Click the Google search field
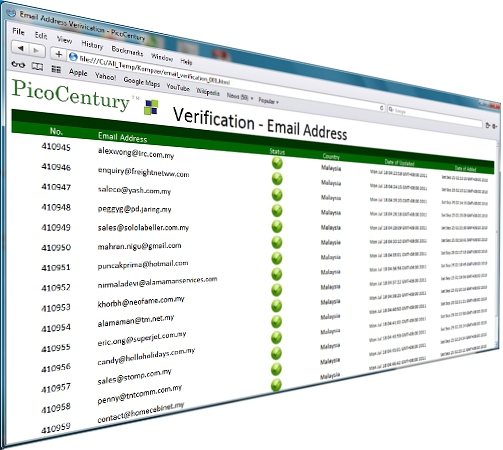 435,116
